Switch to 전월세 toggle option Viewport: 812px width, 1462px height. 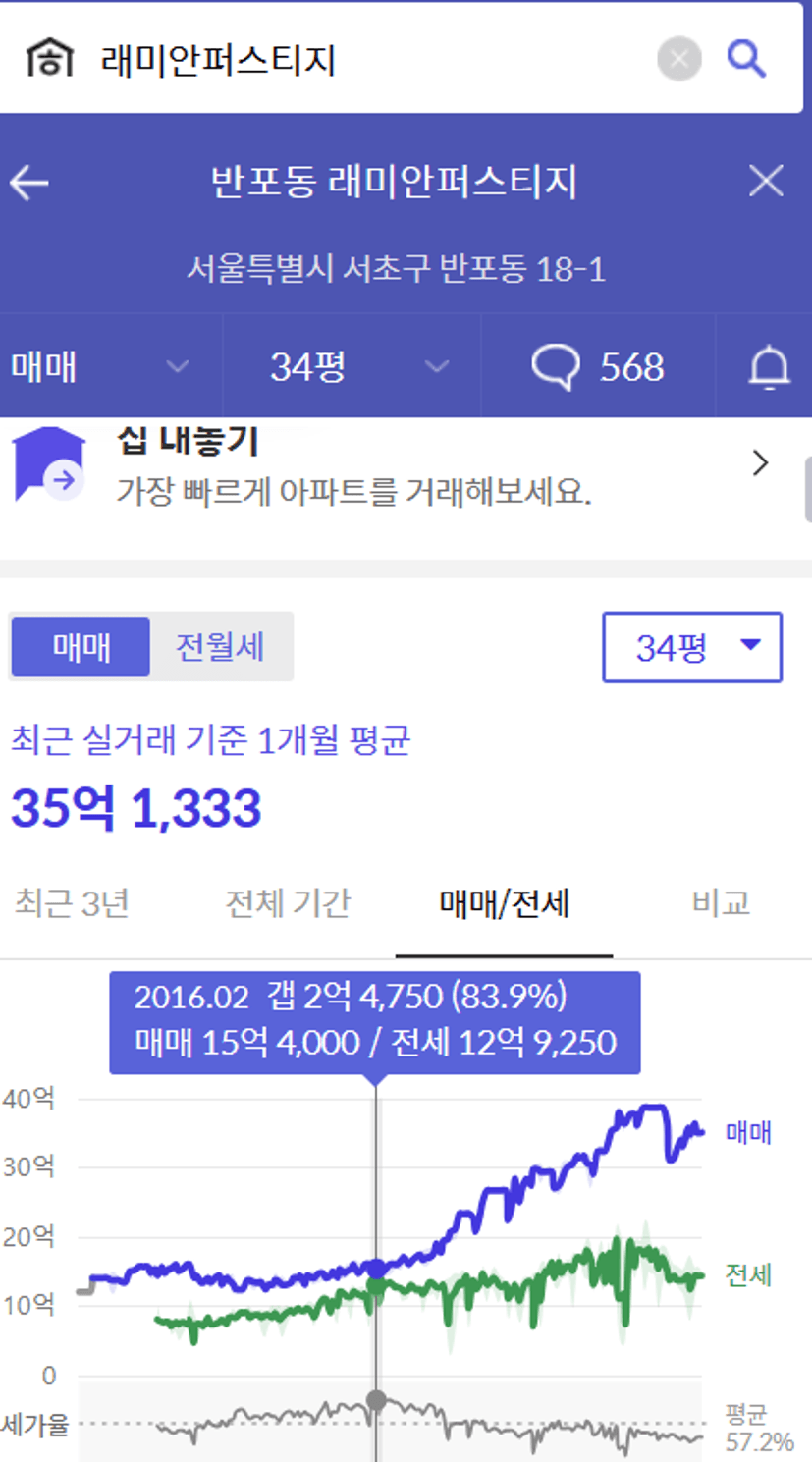pyautogui.click(x=220, y=647)
